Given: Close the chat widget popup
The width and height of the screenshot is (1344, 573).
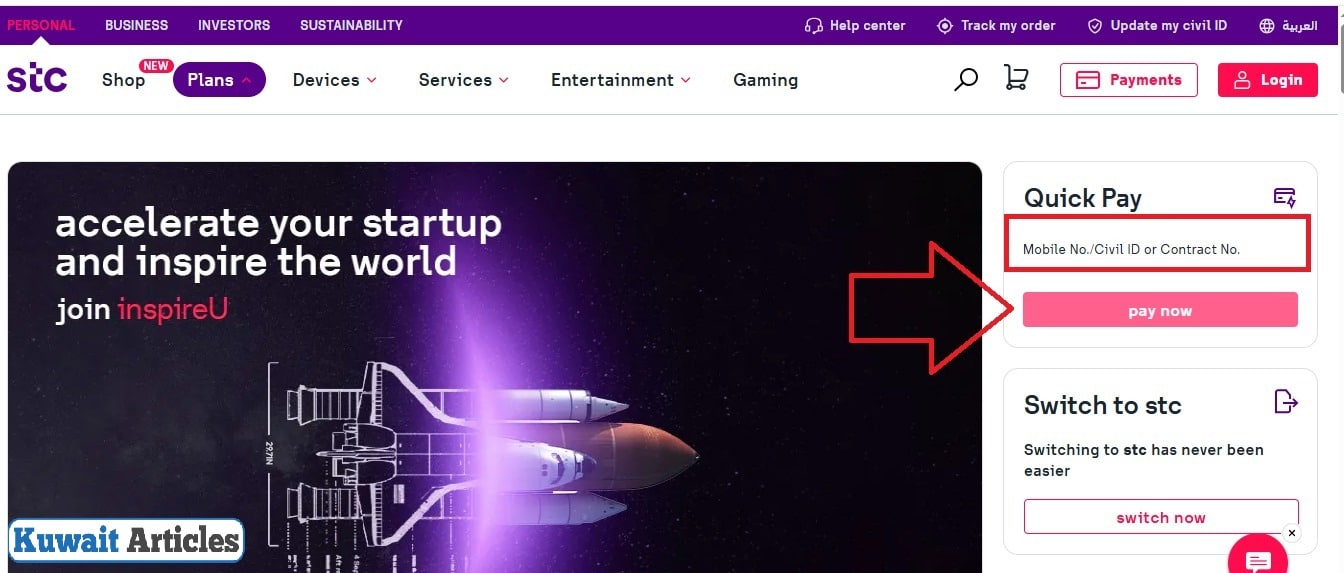Looking at the screenshot, I should click(x=1292, y=534).
